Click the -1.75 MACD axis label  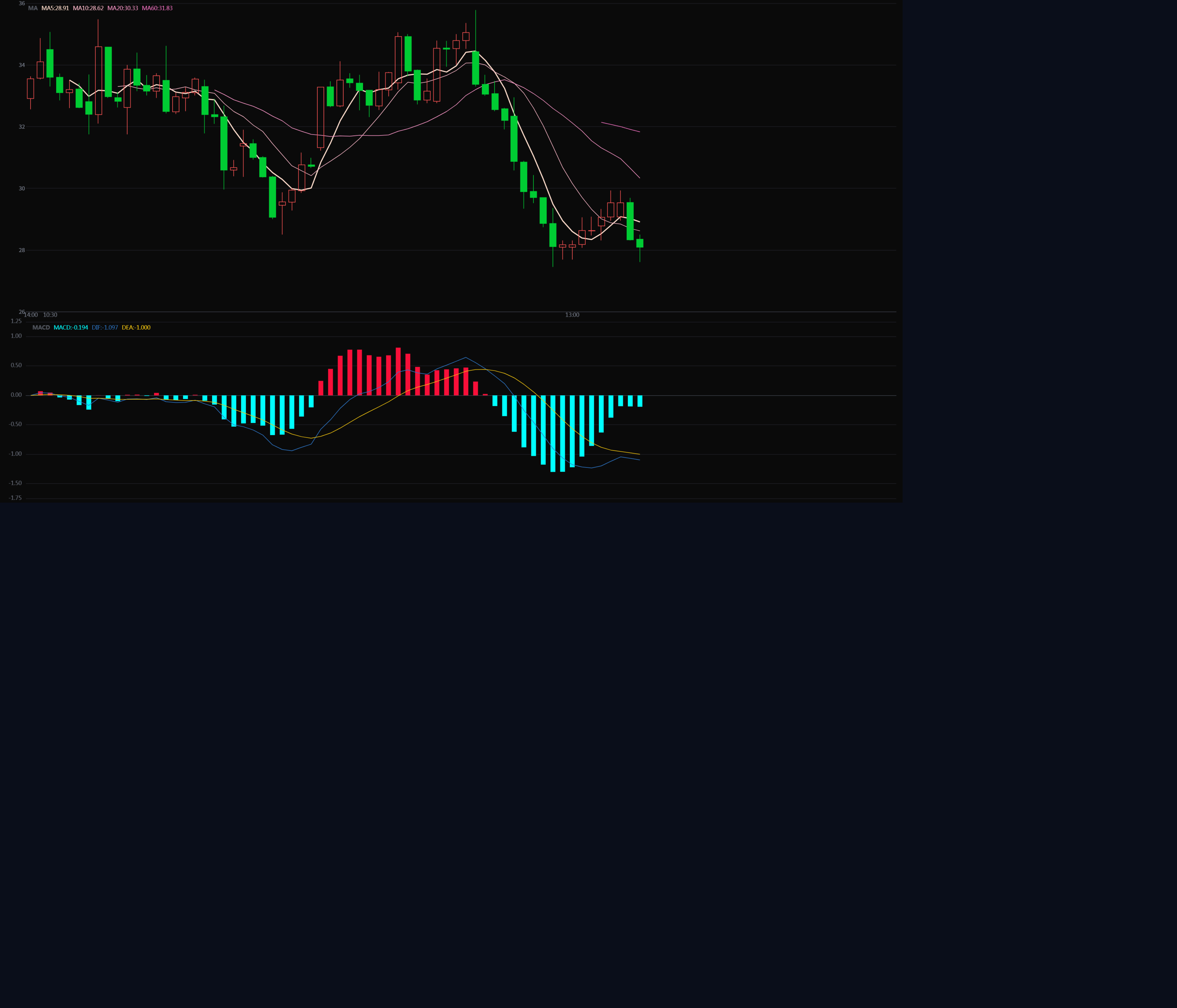click(15, 498)
